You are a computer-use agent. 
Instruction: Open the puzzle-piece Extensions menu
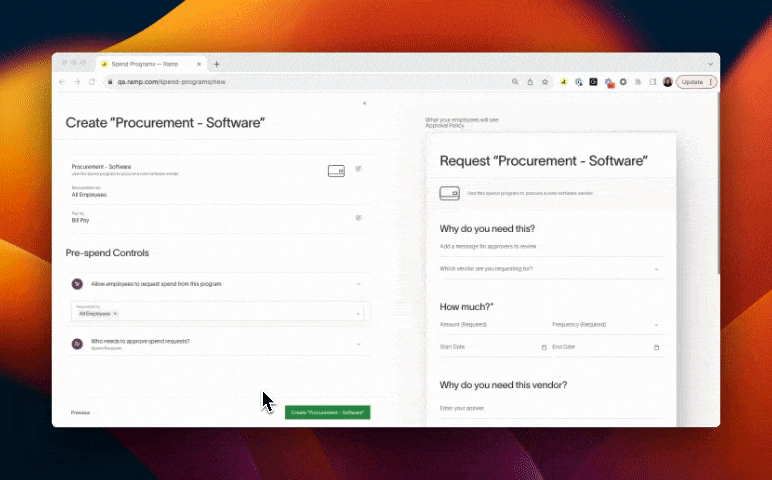pos(638,82)
